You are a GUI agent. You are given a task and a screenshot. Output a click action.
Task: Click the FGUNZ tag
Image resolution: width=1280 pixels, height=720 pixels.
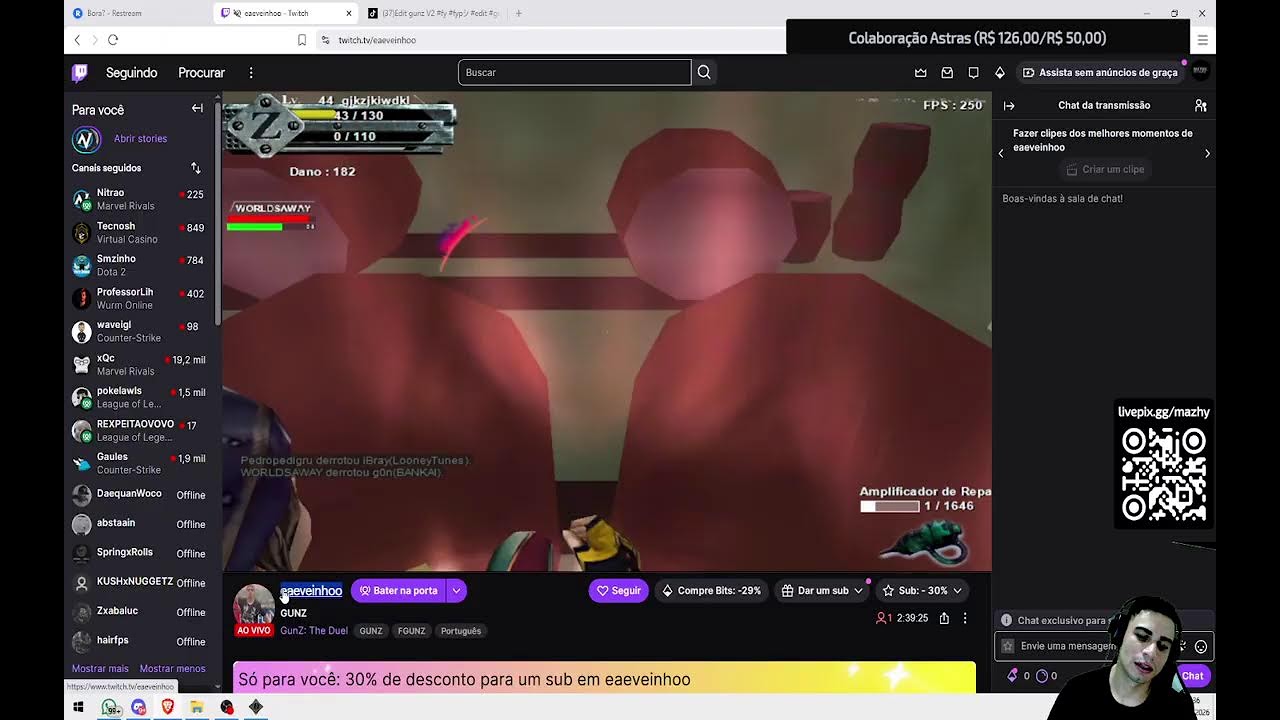[411, 631]
